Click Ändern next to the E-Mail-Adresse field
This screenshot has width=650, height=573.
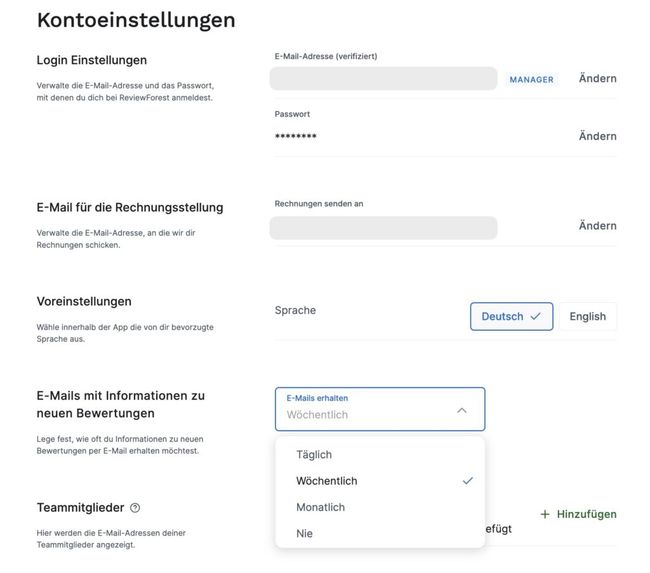click(x=597, y=79)
